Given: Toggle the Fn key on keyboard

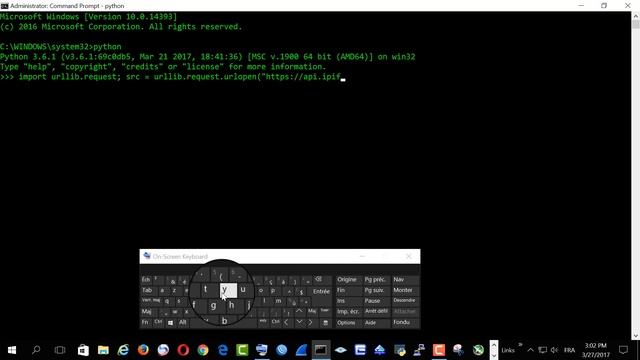Looking at the screenshot, I should [x=145, y=322].
